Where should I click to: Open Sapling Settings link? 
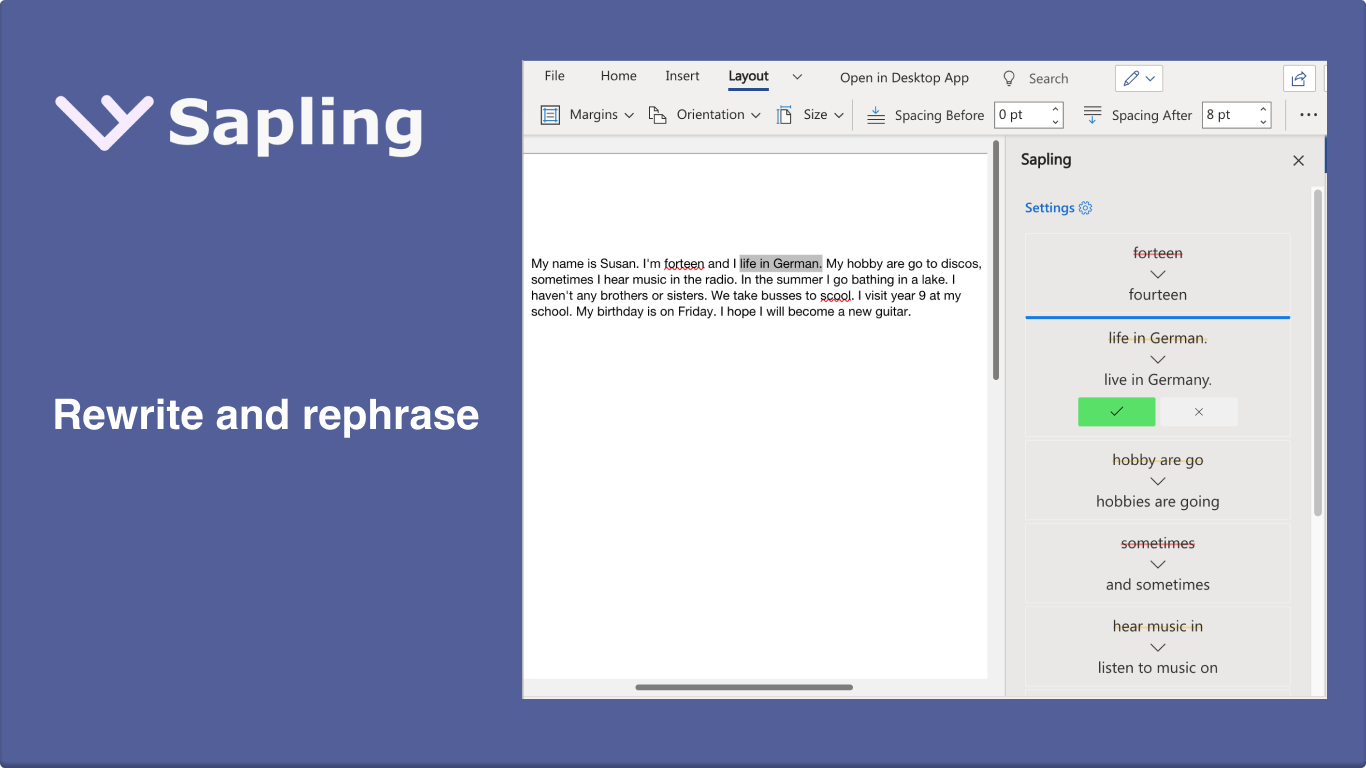tap(1058, 208)
